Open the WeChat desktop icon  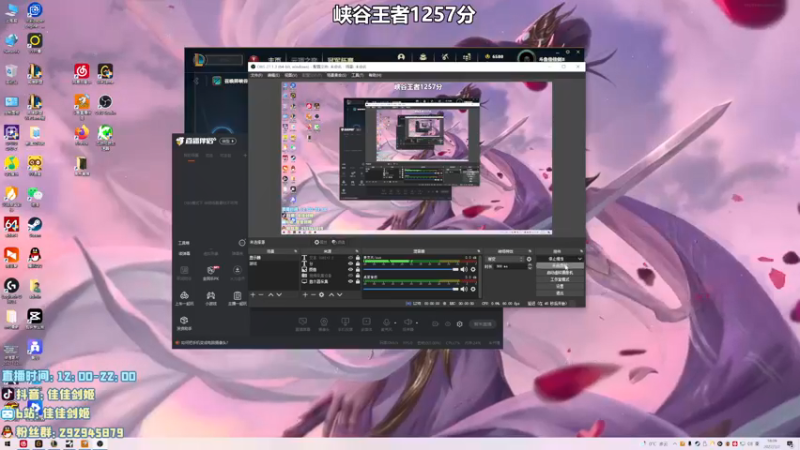coord(35,196)
